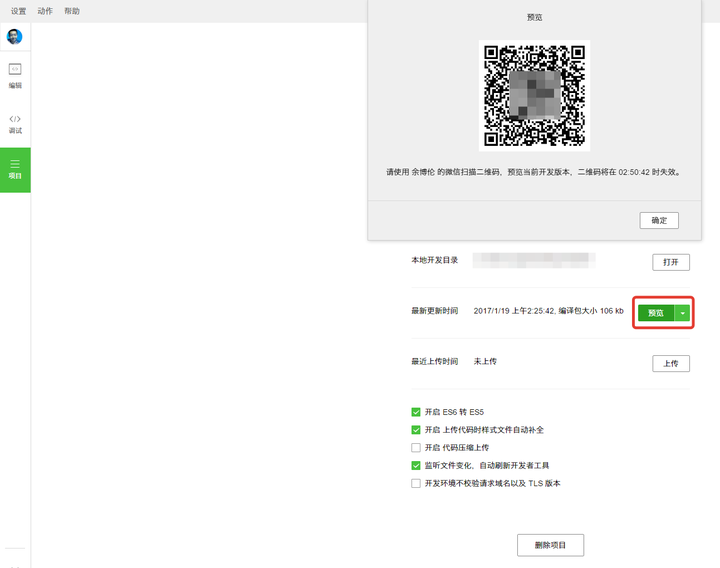Click the 上传 button

[x=671, y=363]
